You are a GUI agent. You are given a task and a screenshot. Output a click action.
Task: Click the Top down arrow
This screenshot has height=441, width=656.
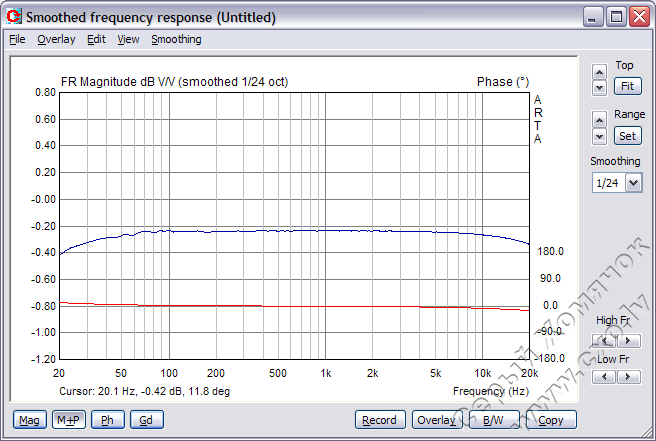click(599, 88)
